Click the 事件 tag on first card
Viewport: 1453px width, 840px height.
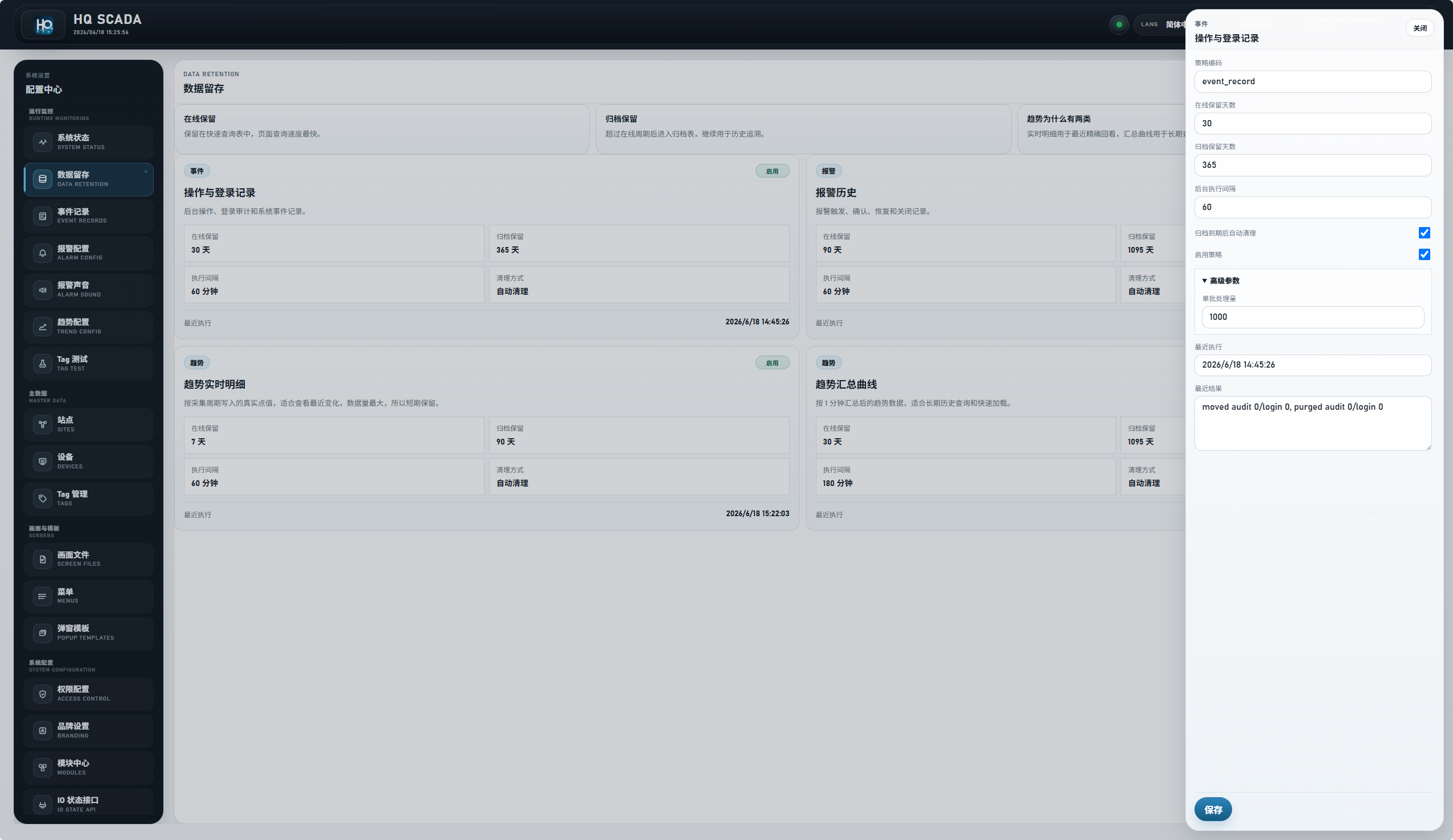tap(197, 171)
